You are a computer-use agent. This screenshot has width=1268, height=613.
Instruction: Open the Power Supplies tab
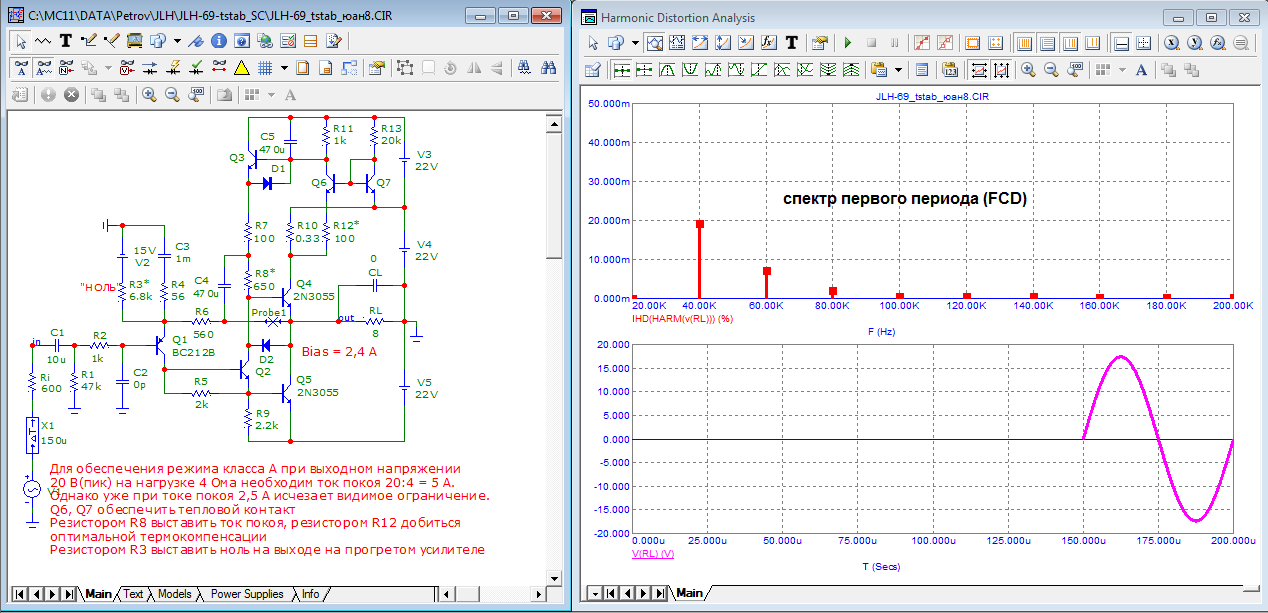click(x=246, y=594)
